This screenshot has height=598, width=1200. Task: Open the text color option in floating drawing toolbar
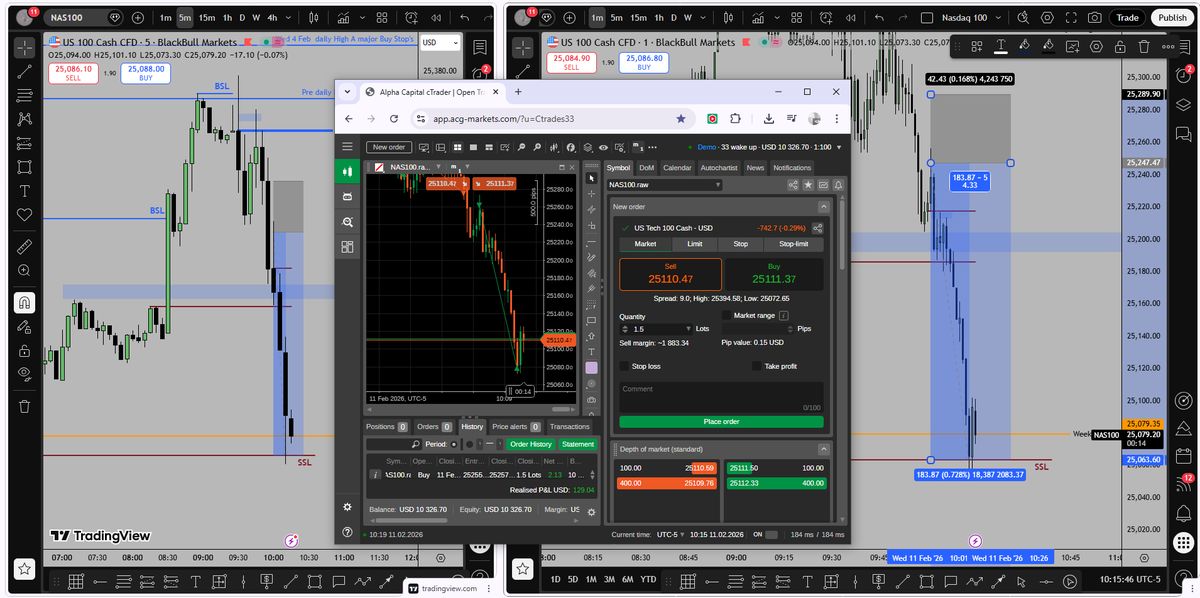tap(1001, 46)
